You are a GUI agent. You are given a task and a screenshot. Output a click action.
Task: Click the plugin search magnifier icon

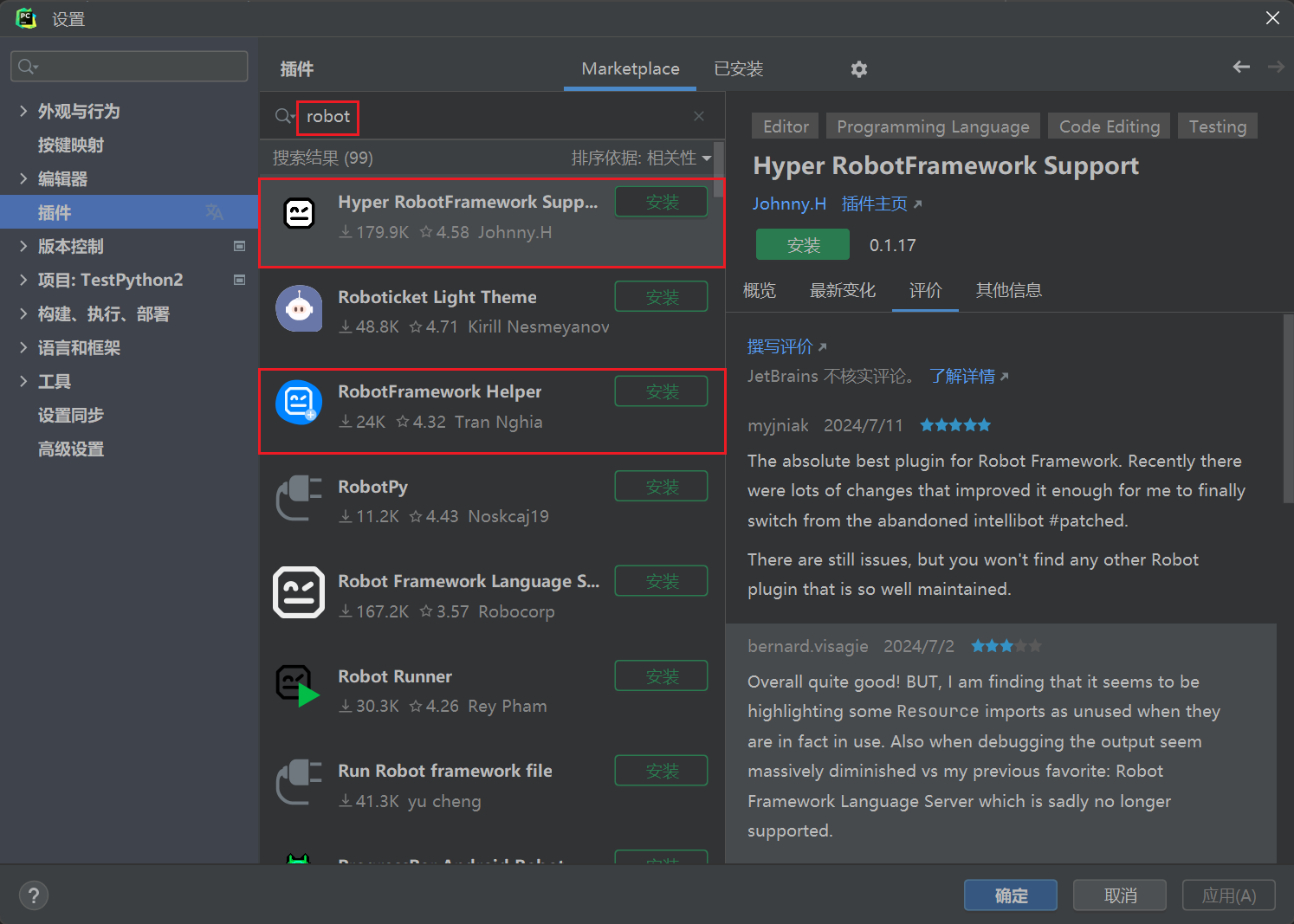(284, 116)
